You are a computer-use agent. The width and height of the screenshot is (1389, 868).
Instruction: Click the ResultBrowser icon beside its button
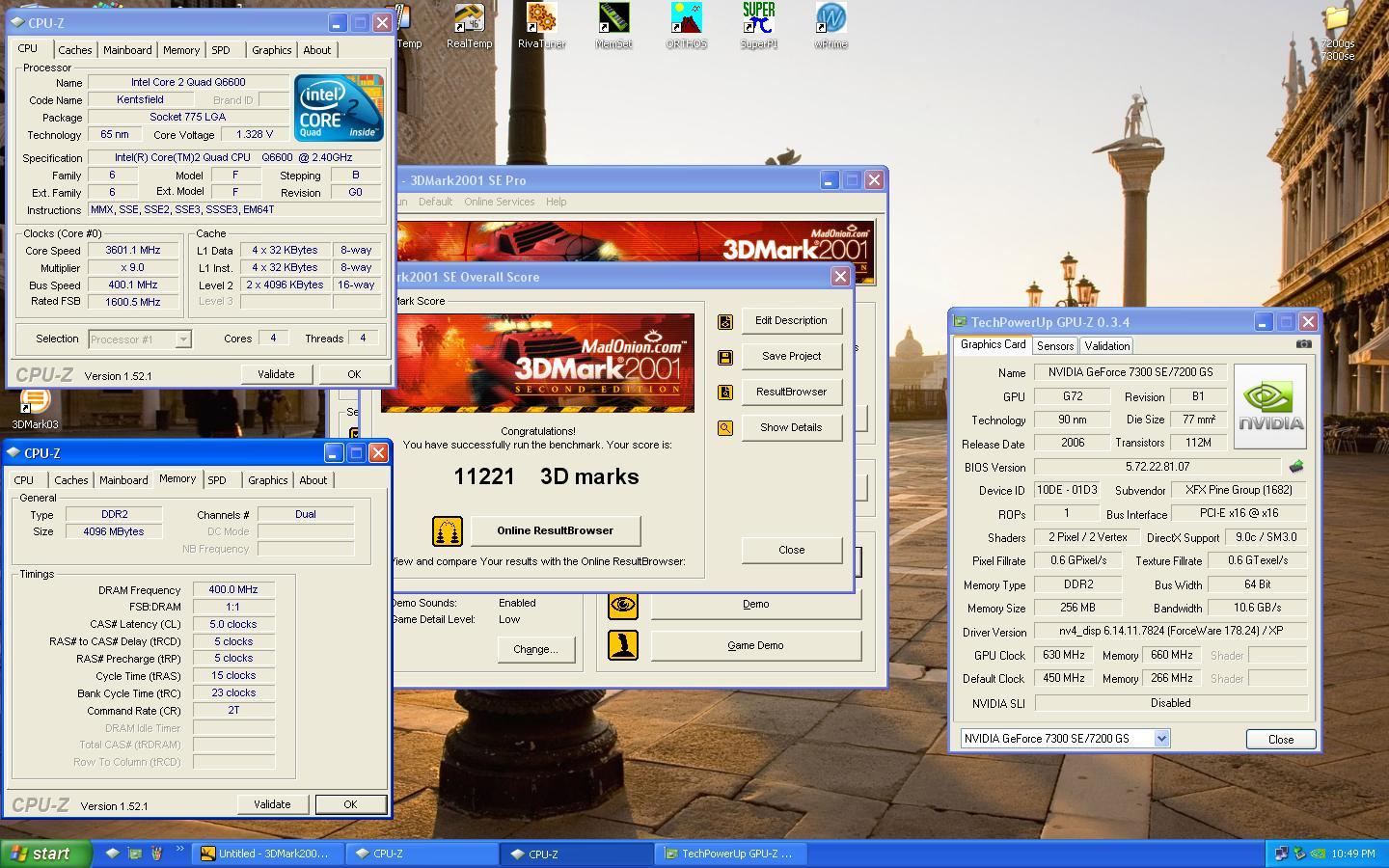click(x=725, y=393)
